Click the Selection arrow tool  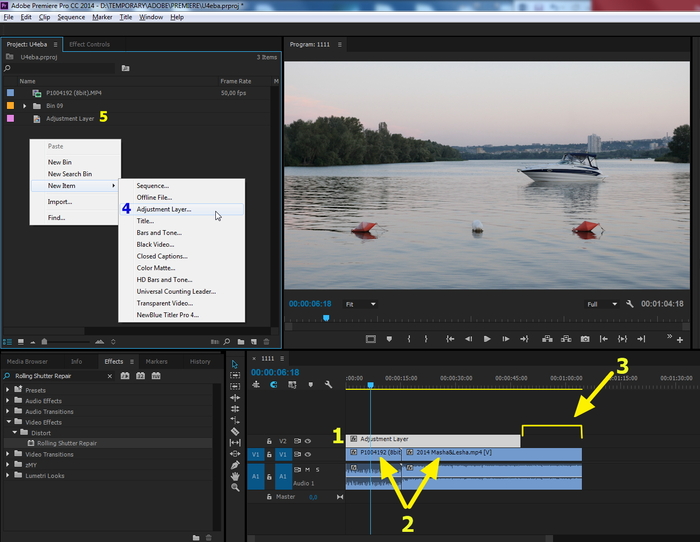click(235, 365)
